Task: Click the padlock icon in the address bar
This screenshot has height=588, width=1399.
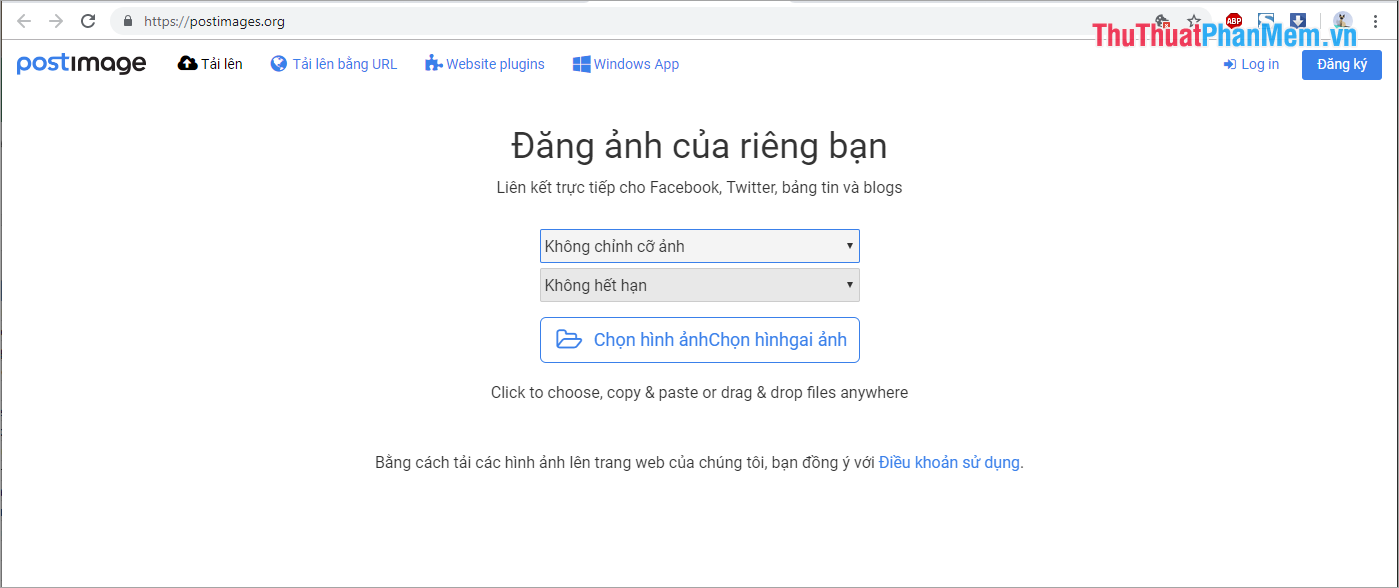Action: 126,20
